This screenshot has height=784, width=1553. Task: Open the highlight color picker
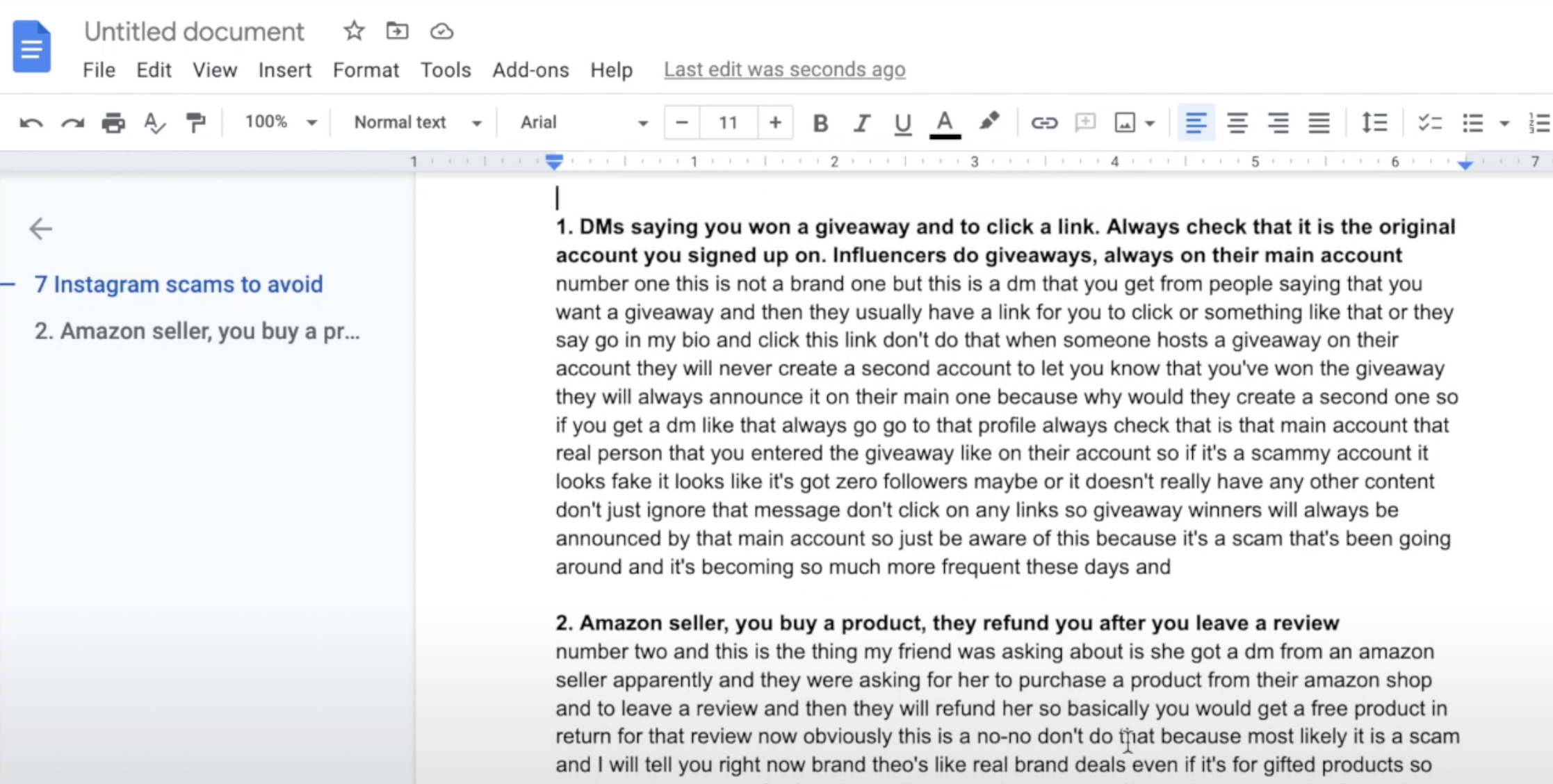(989, 122)
